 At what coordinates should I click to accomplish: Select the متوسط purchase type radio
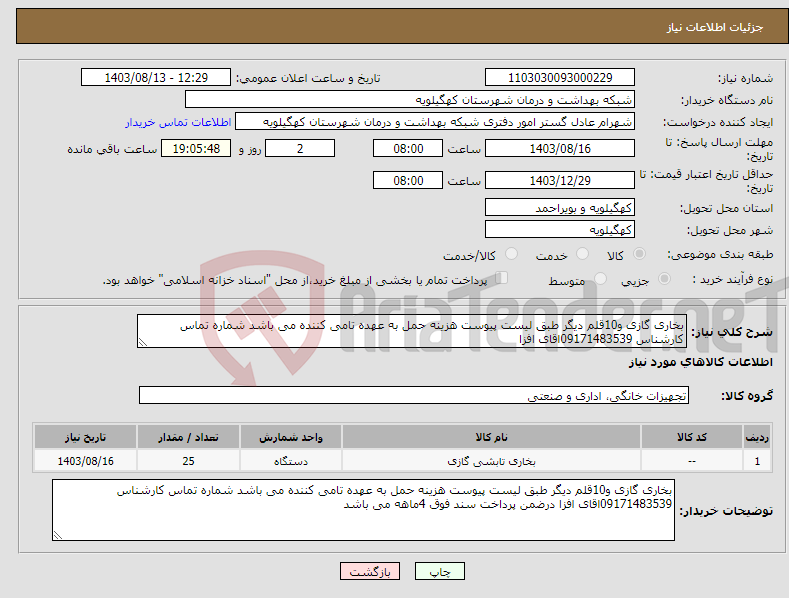pyautogui.click(x=600, y=278)
